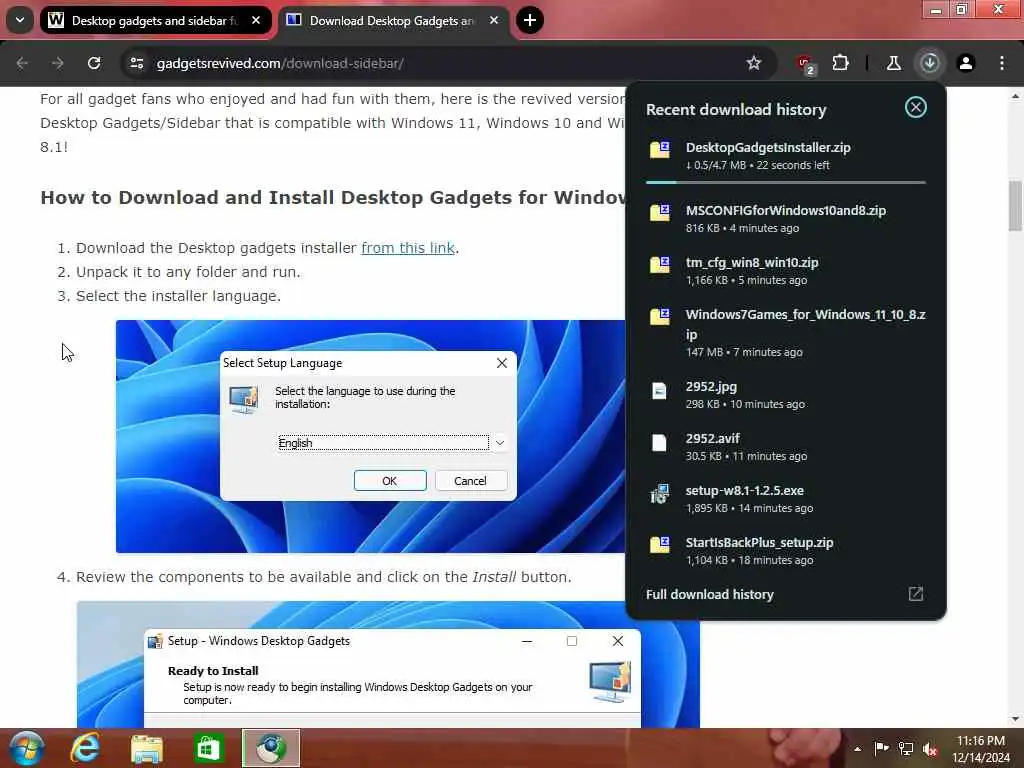Image resolution: width=1024 pixels, height=768 pixels.
Task: Open 2952.jpg from download history
Action: [786, 394]
